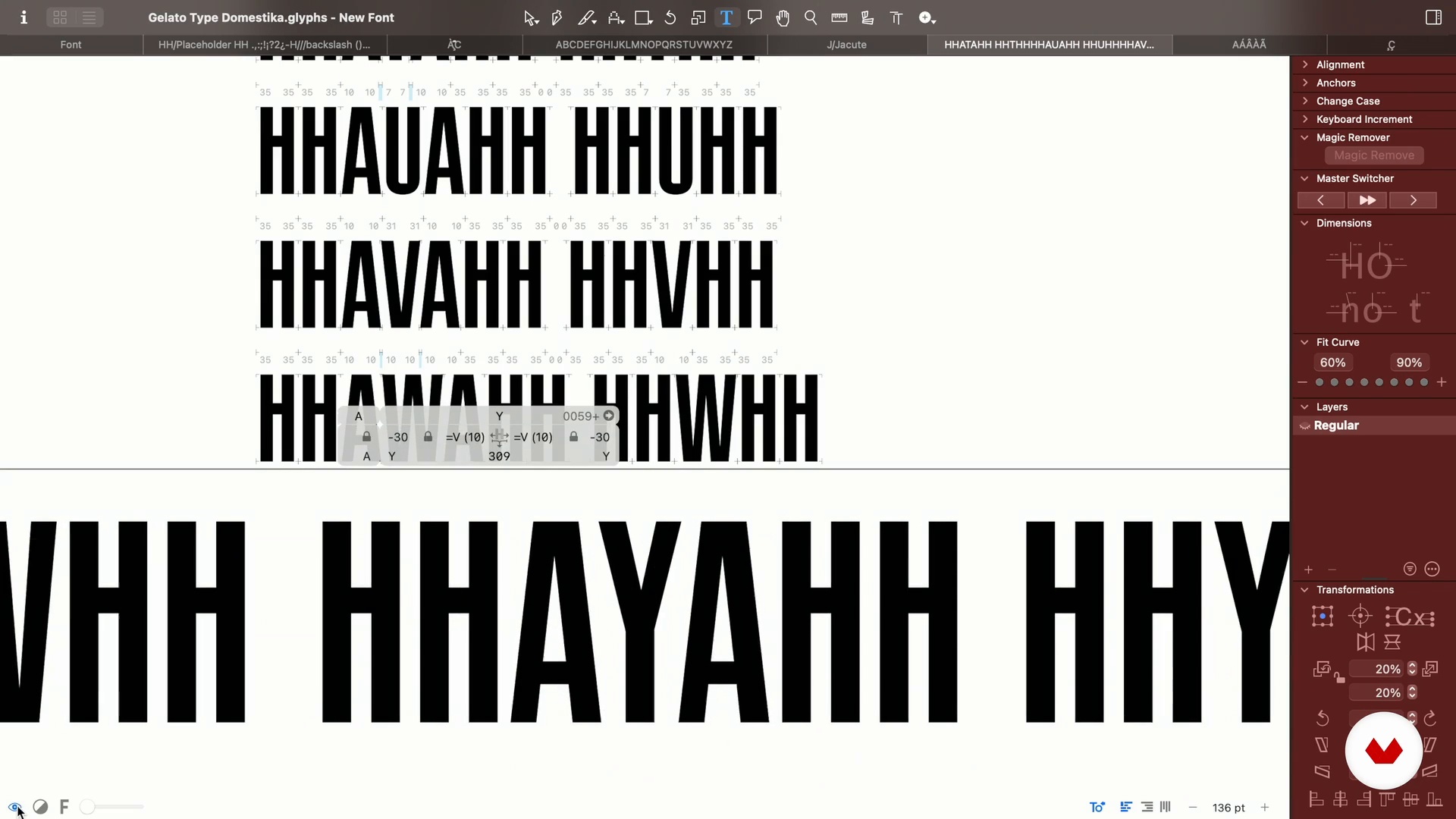Choose the Knife/Pencil tool
This screenshot has width=1456, height=819.
(x=586, y=17)
